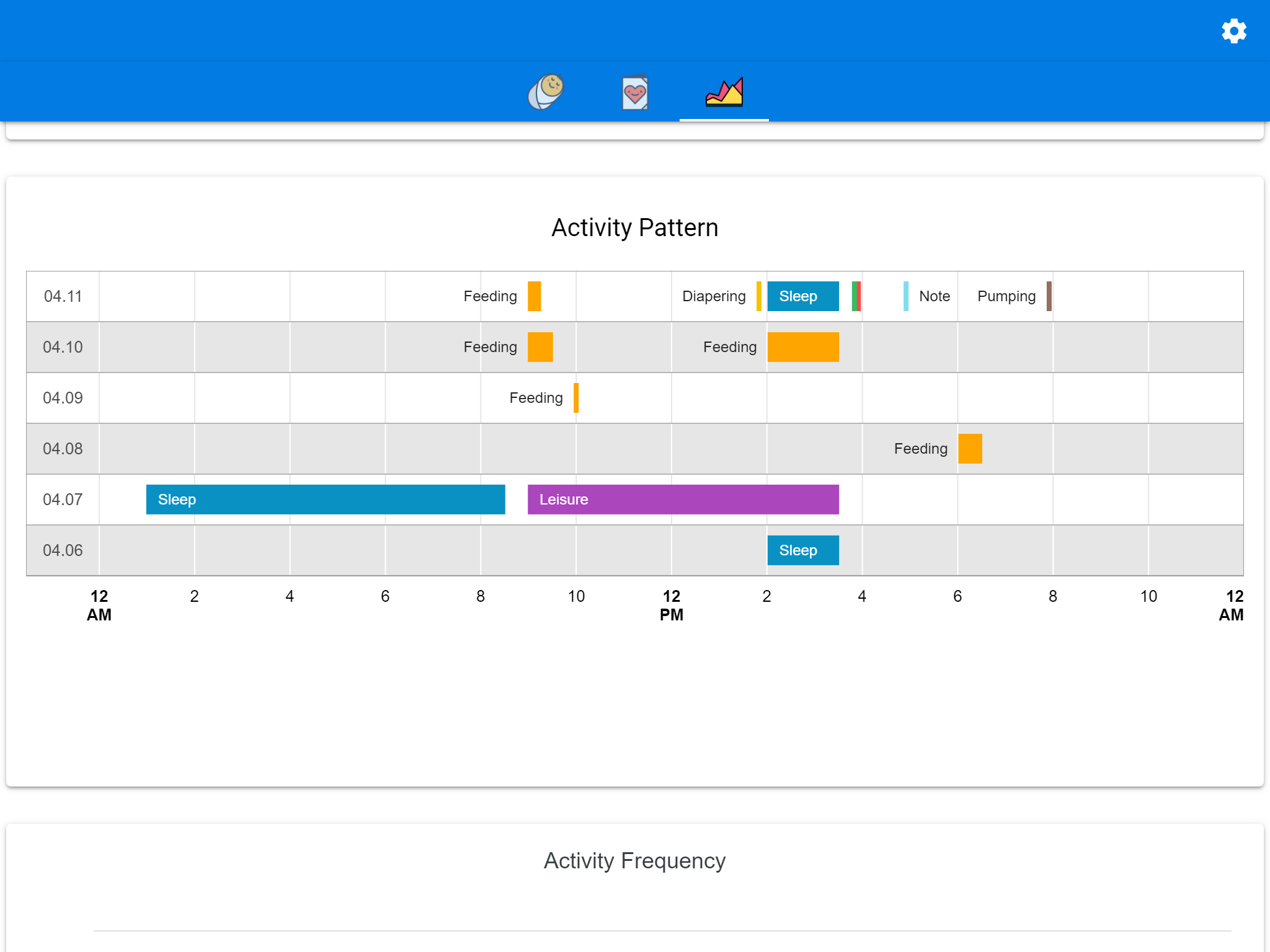Click the morning Feeding block on 04.10
The height and width of the screenshot is (952, 1270).
click(x=540, y=347)
